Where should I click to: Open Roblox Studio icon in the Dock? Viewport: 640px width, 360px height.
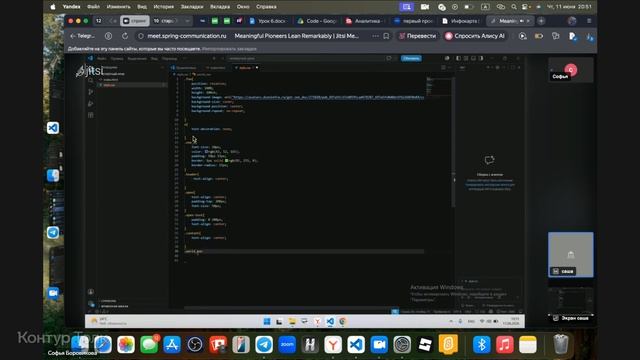coord(425,345)
